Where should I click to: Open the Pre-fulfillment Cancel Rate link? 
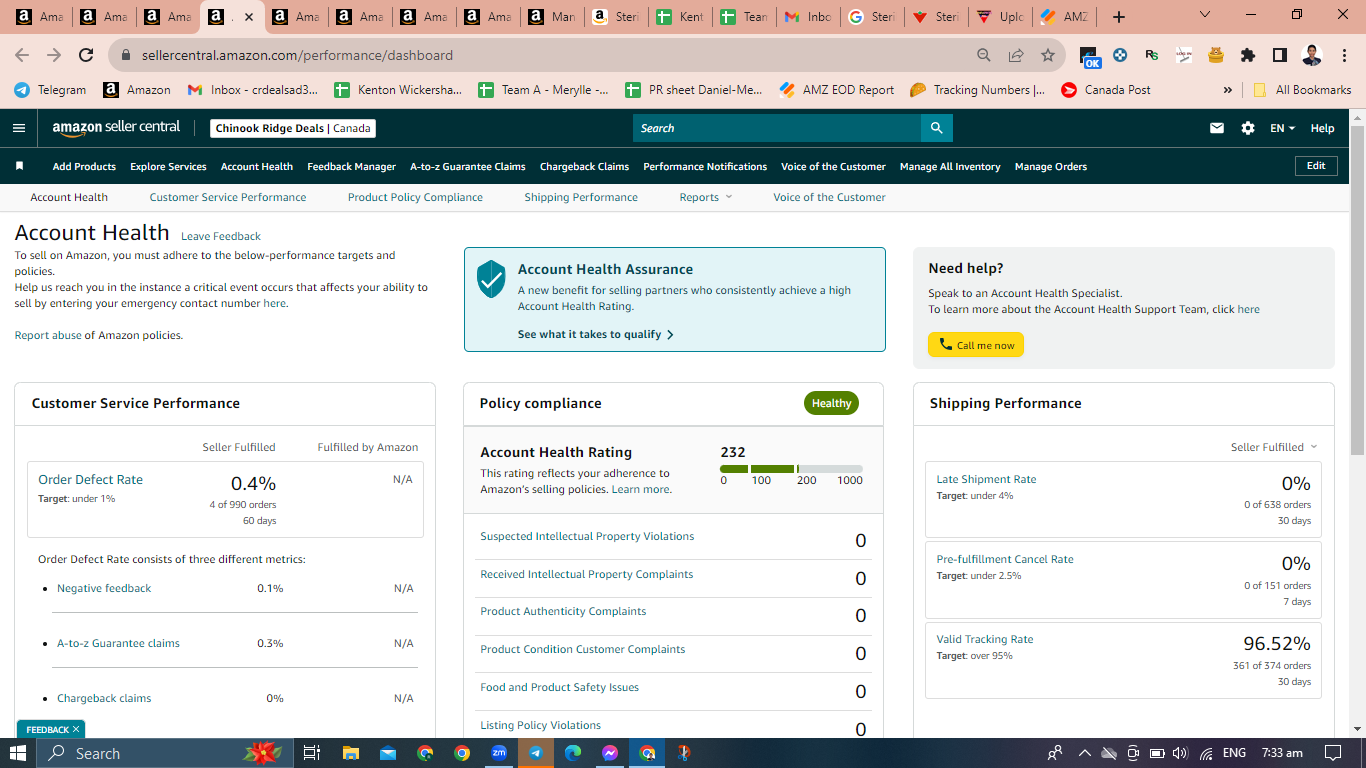coord(1005,559)
